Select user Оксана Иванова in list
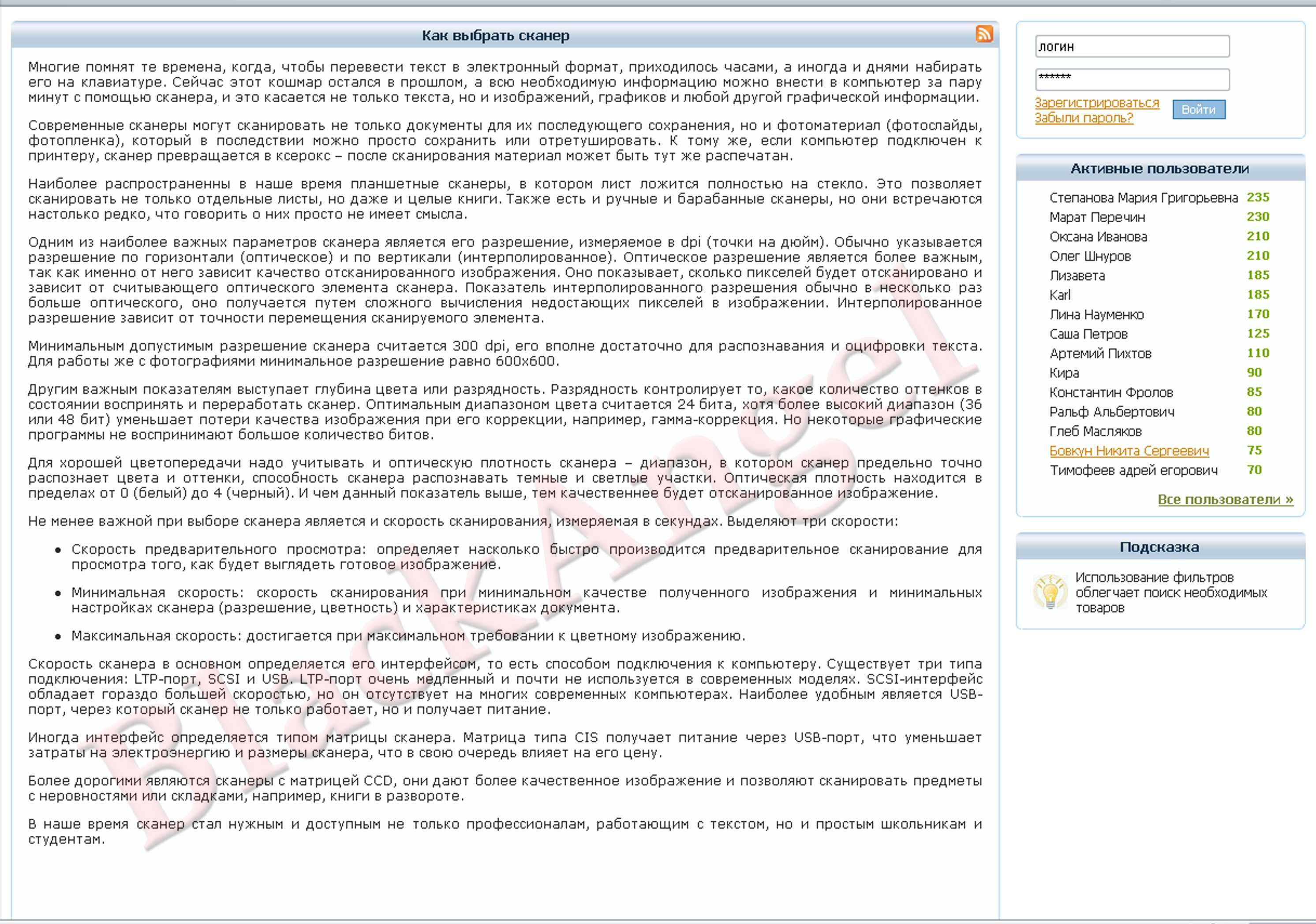 tap(1098, 237)
